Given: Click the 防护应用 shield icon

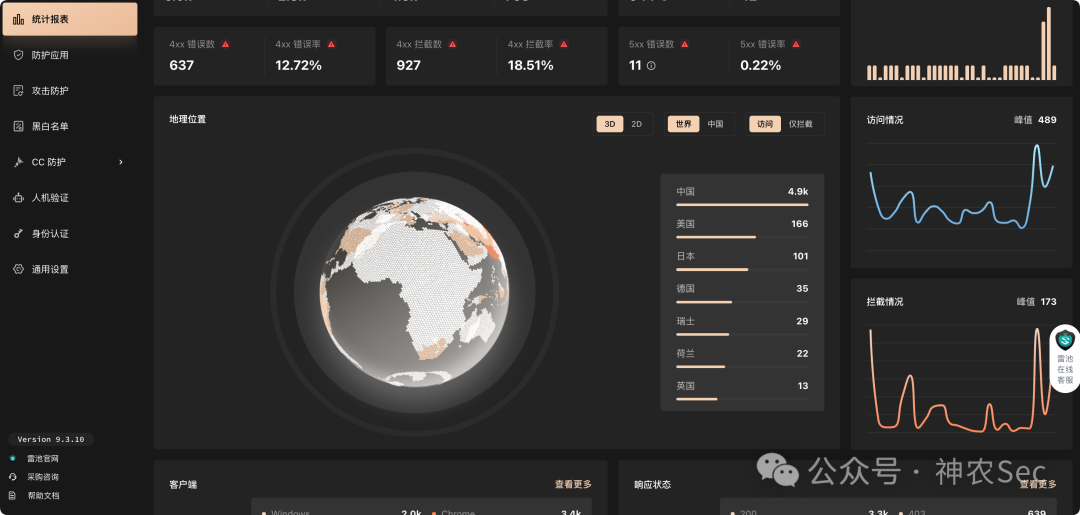Looking at the screenshot, I should [x=19, y=55].
